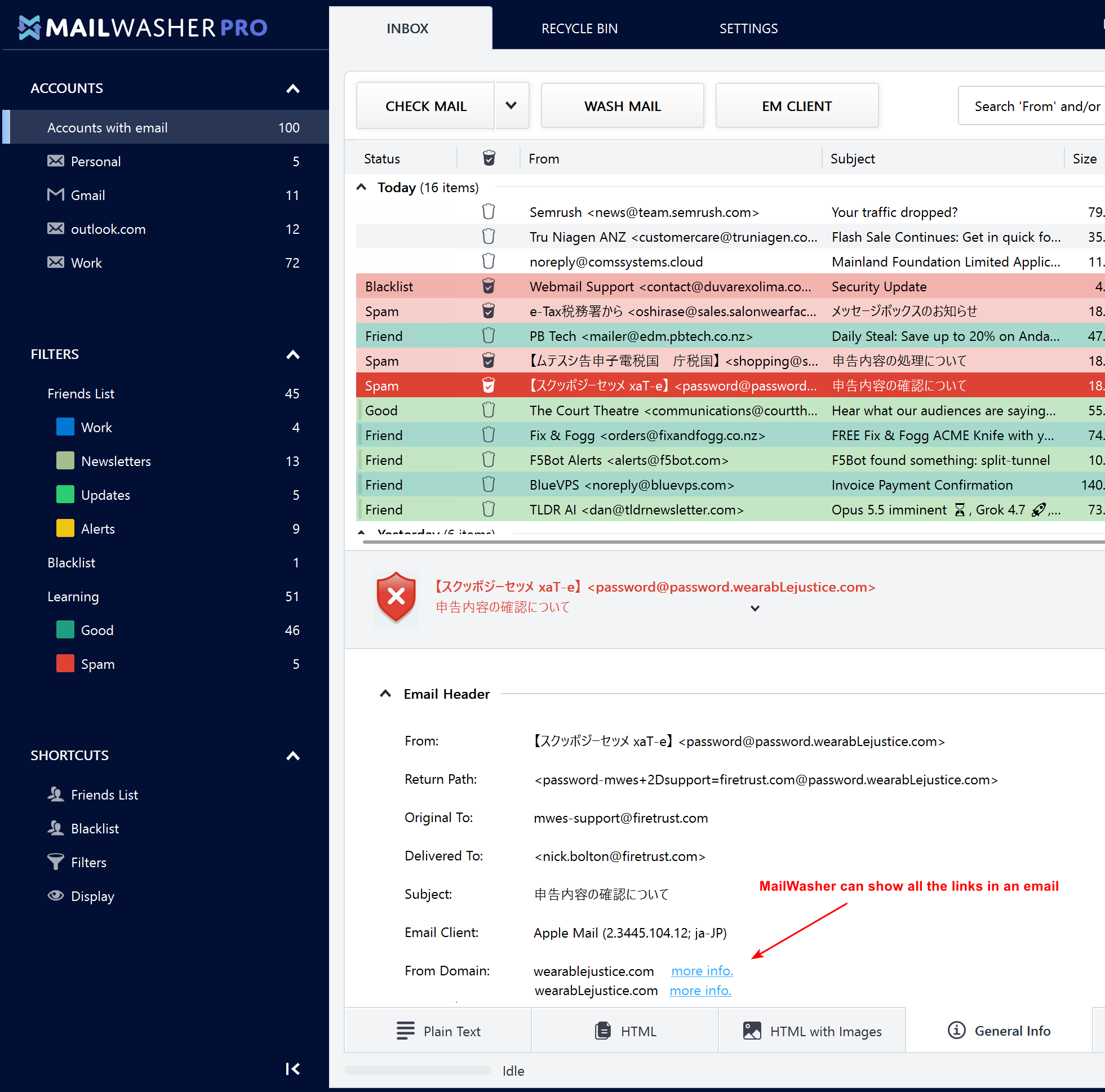This screenshot has height=1092, width=1105.
Task: Toggle delete bin for F5Bot Alerts email
Action: click(x=489, y=459)
